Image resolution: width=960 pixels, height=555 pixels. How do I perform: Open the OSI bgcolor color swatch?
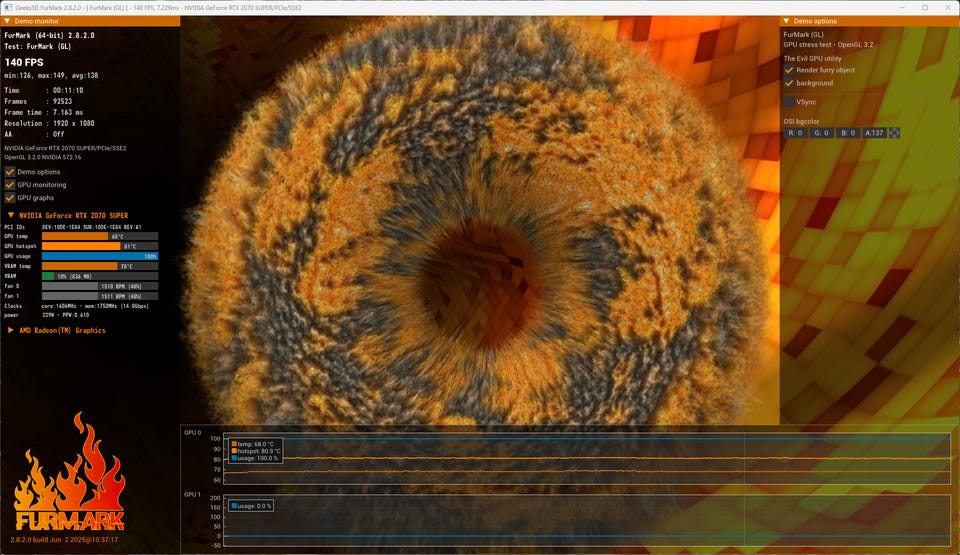pyautogui.click(x=894, y=133)
